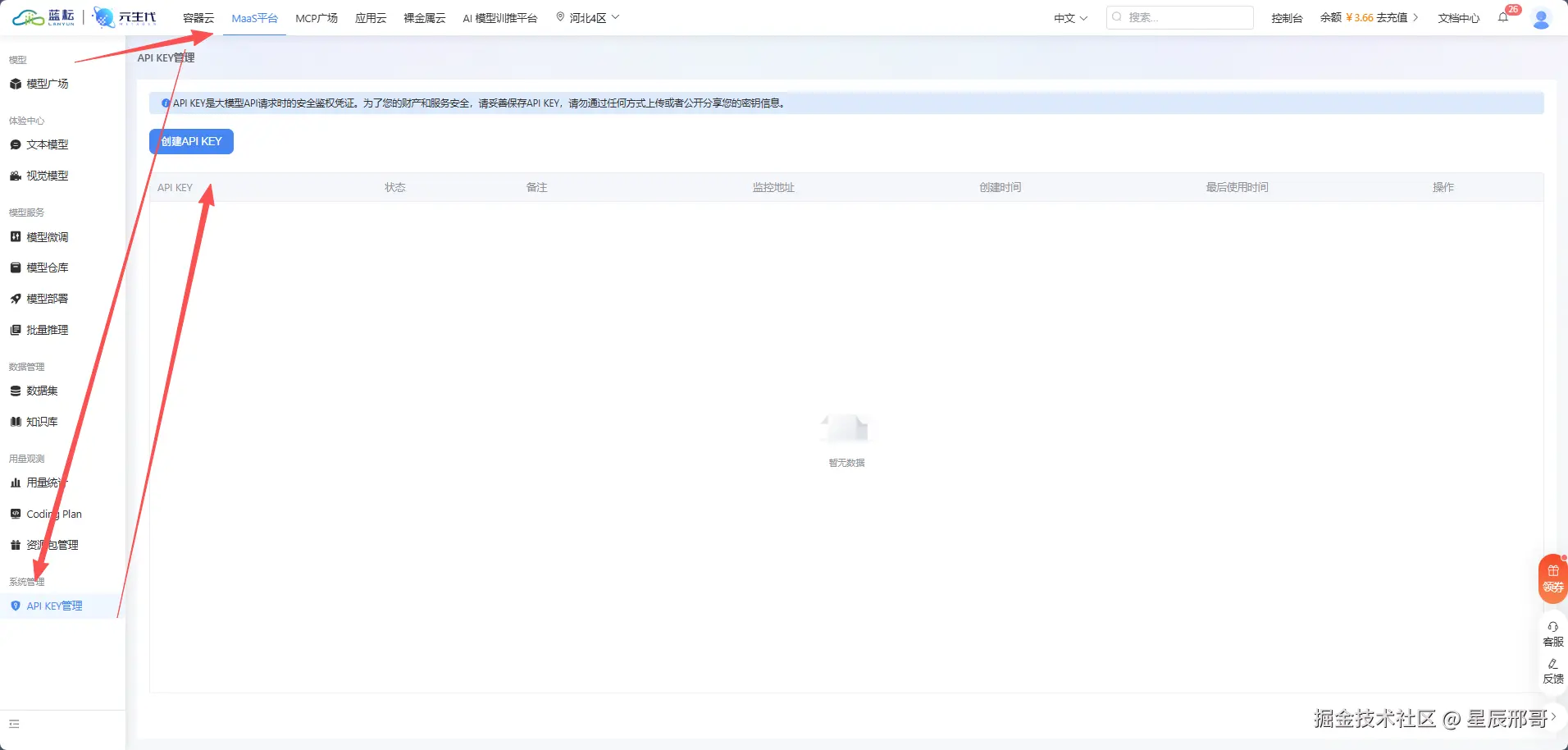Click the 元生代 logo

pos(125,17)
